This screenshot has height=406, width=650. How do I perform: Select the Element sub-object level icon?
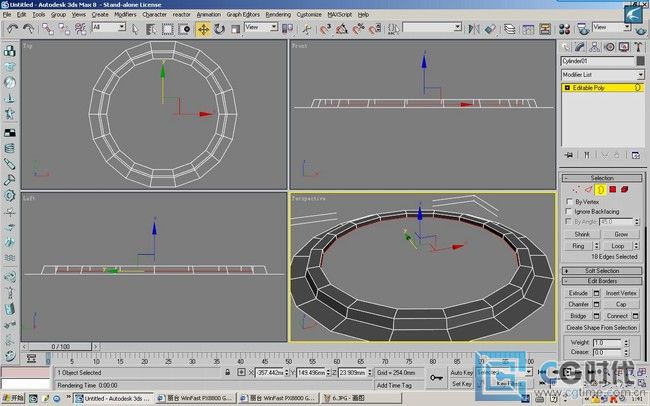[624, 190]
